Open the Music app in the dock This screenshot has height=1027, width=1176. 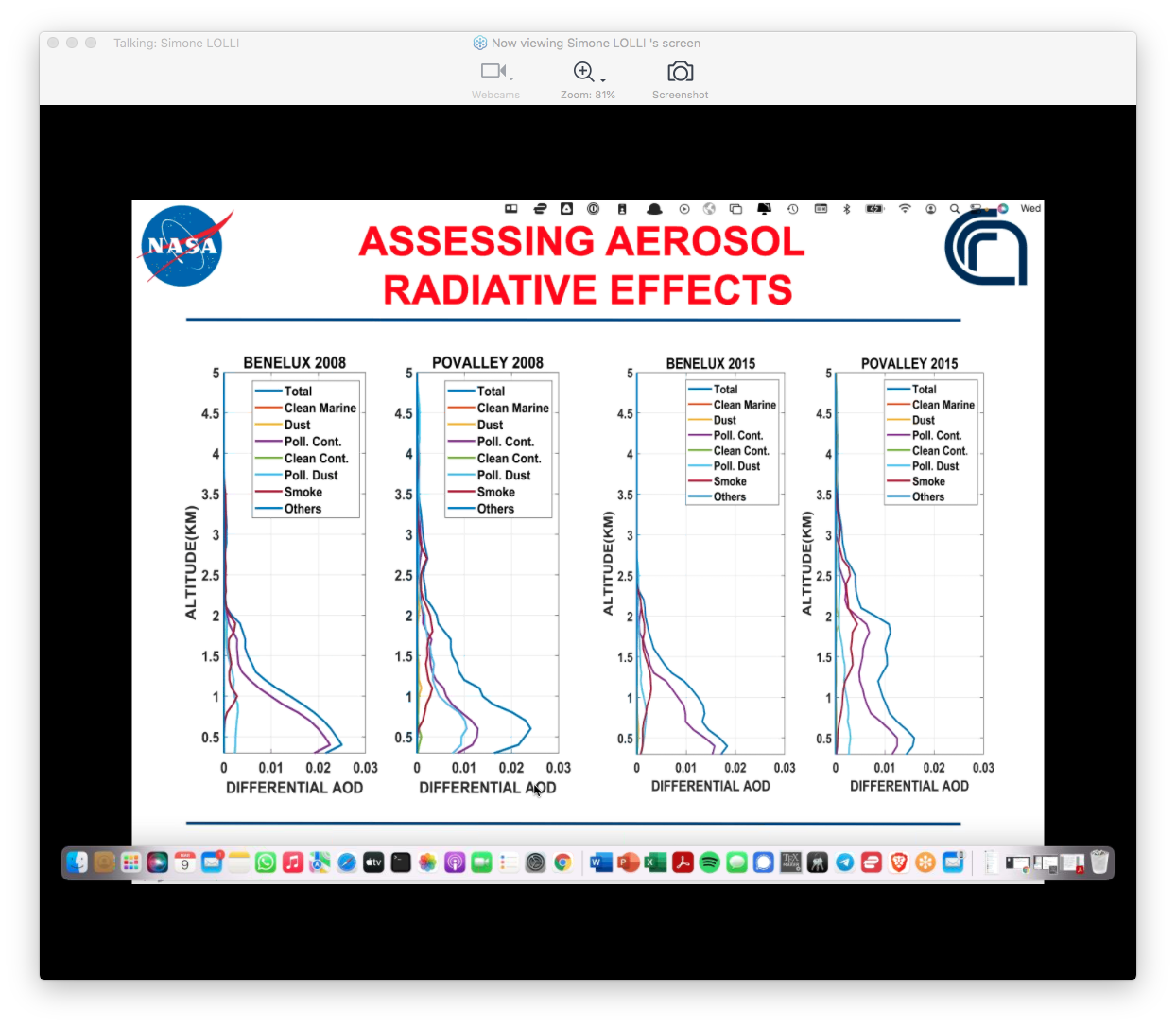click(x=293, y=862)
